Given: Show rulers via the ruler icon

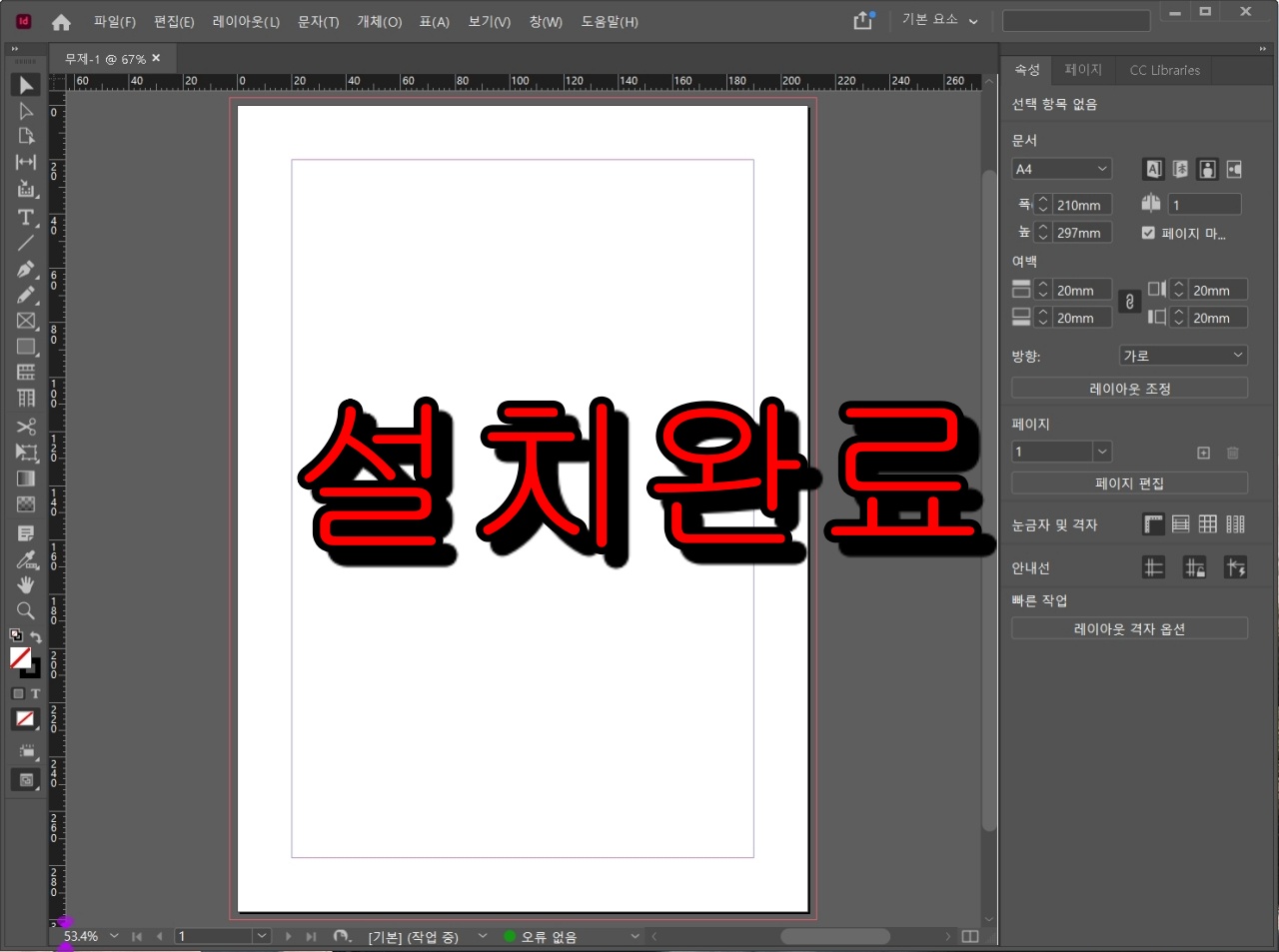Looking at the screenshot, I should coord(1153,523).
